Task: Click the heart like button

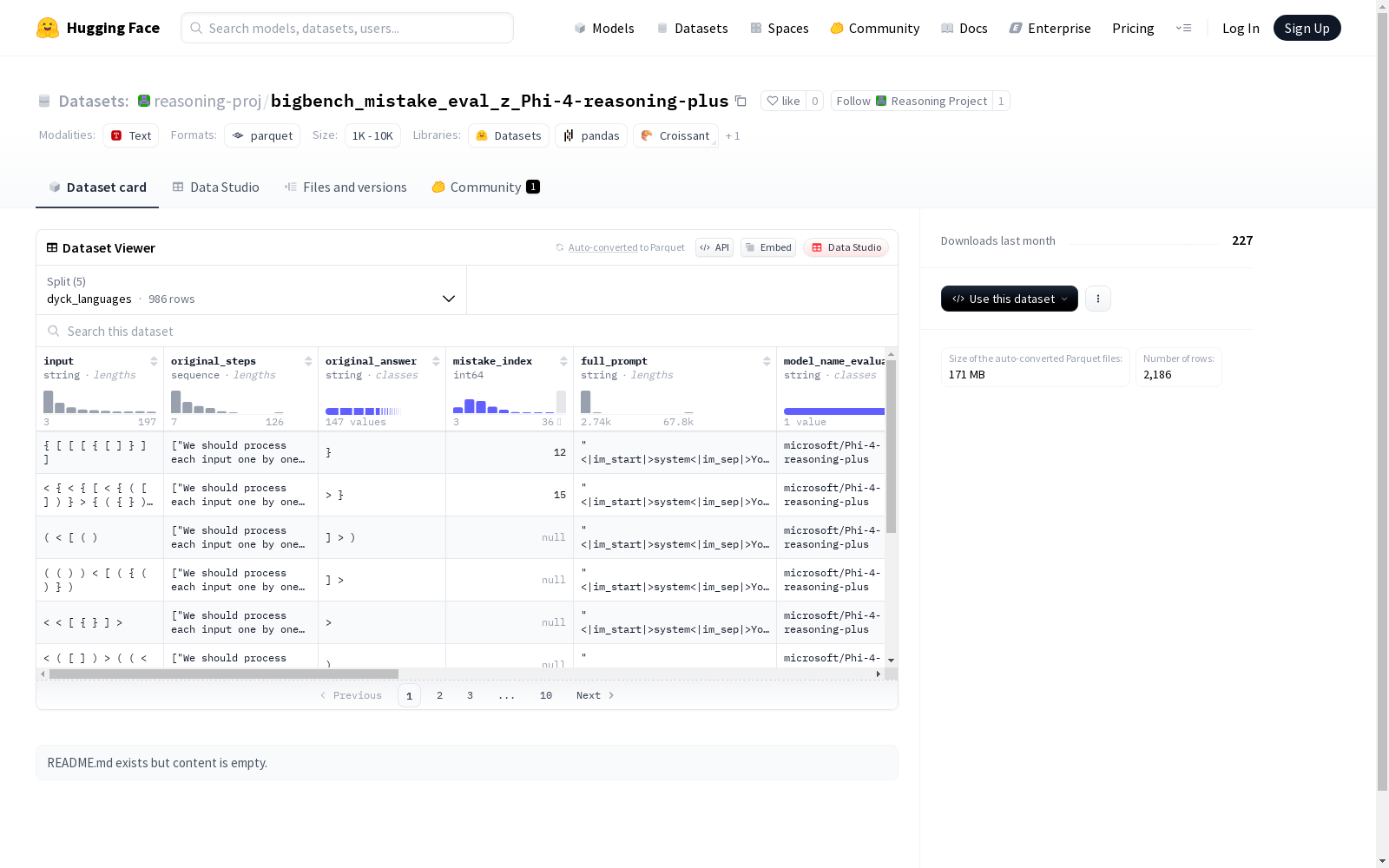Action: tap(783, 101)
